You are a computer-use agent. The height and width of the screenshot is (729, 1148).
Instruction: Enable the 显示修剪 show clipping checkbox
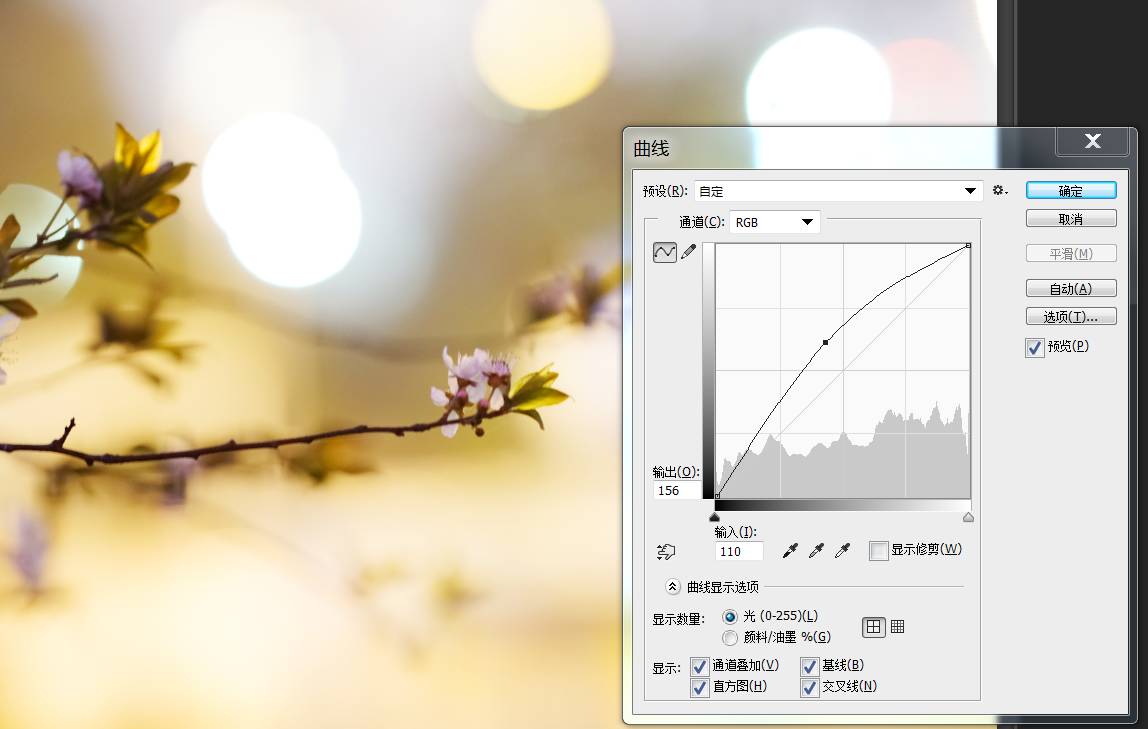(x=879, y=551)
